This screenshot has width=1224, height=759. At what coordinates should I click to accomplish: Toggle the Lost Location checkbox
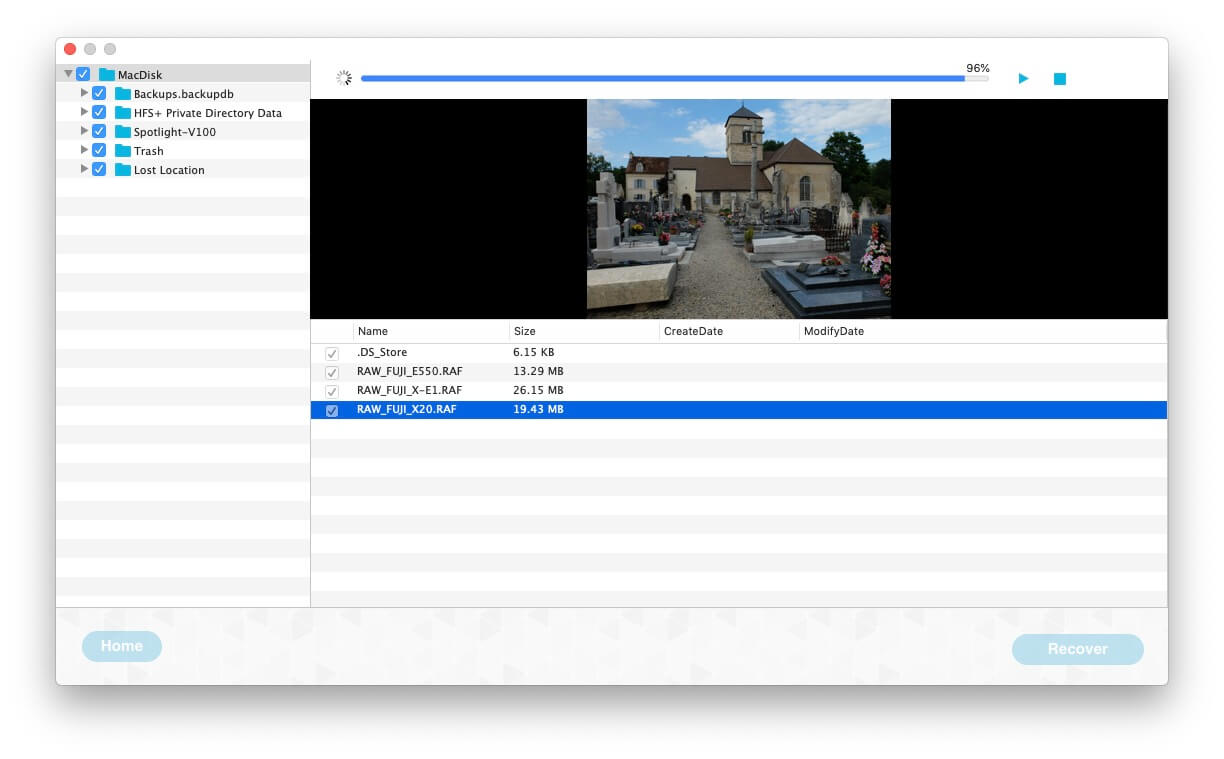(x=99, y=169)
